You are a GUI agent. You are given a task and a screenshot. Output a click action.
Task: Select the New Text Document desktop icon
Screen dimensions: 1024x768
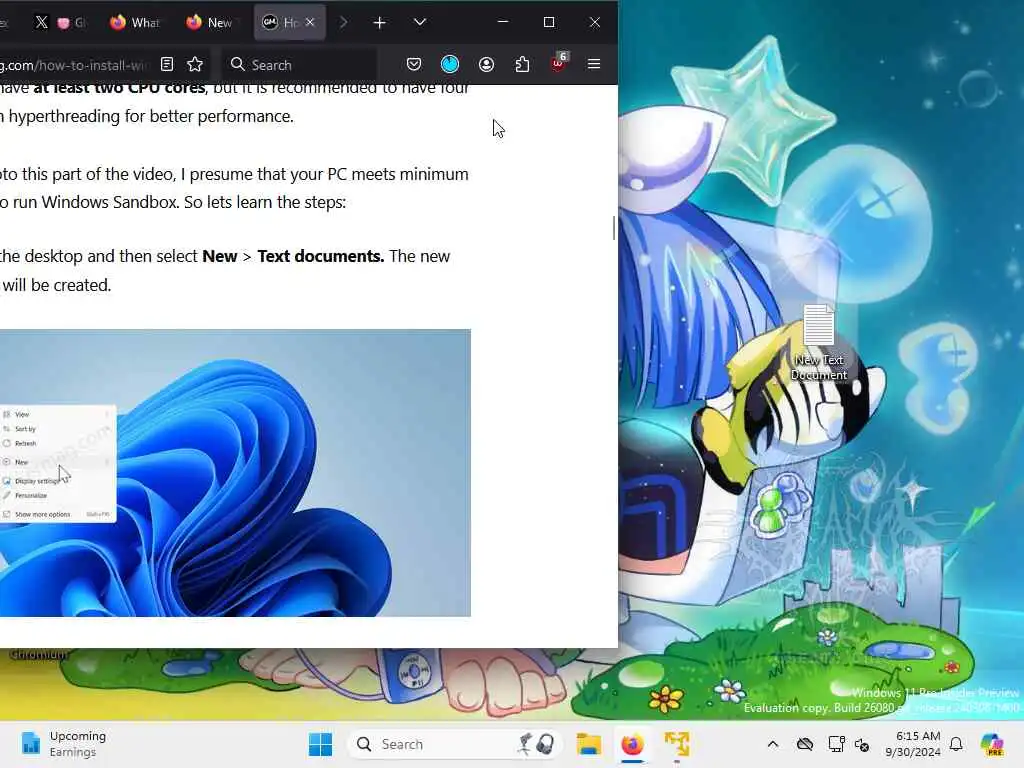(x=818, y=343)
